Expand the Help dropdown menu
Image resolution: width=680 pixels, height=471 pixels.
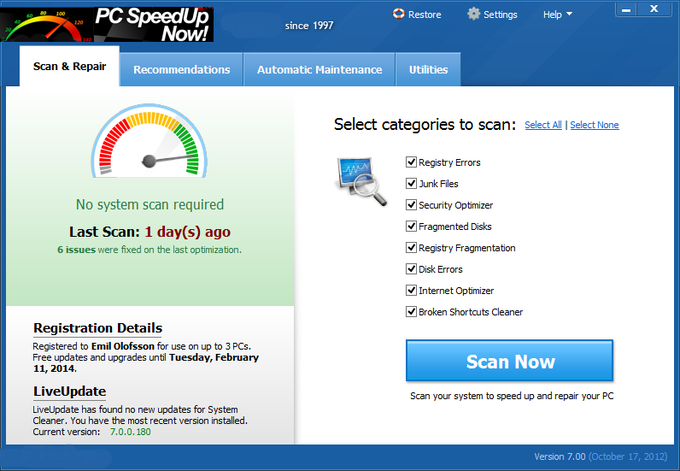click(557, 15)
